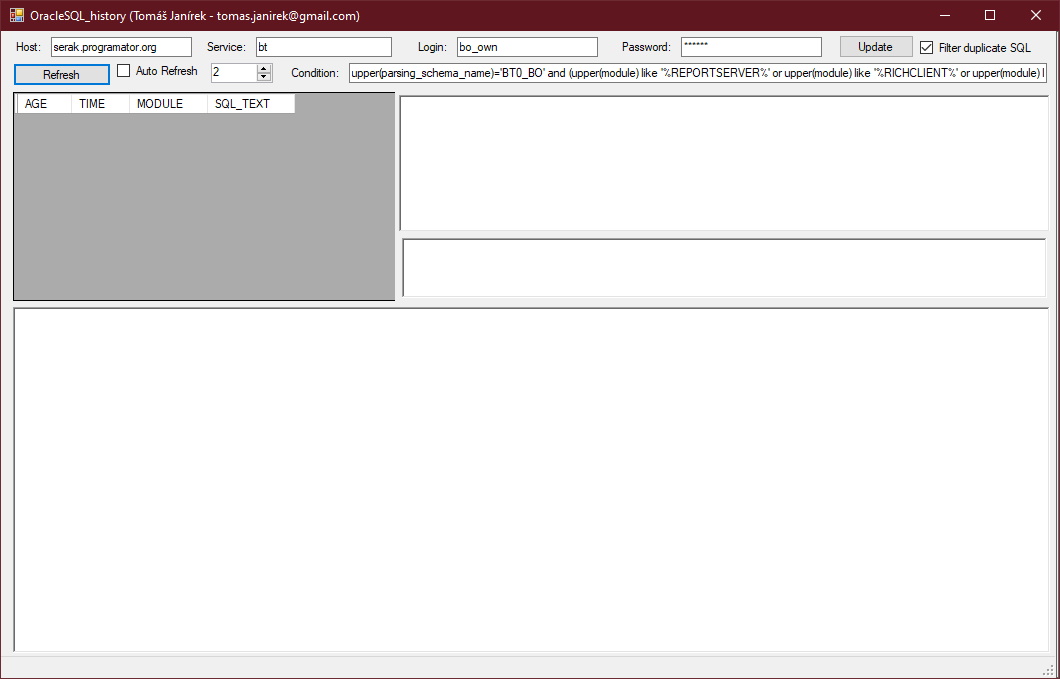The height and width of the screenshot is (679, 1060).
Task: Click the large bottom SQL text area
Action: [530, 480]
